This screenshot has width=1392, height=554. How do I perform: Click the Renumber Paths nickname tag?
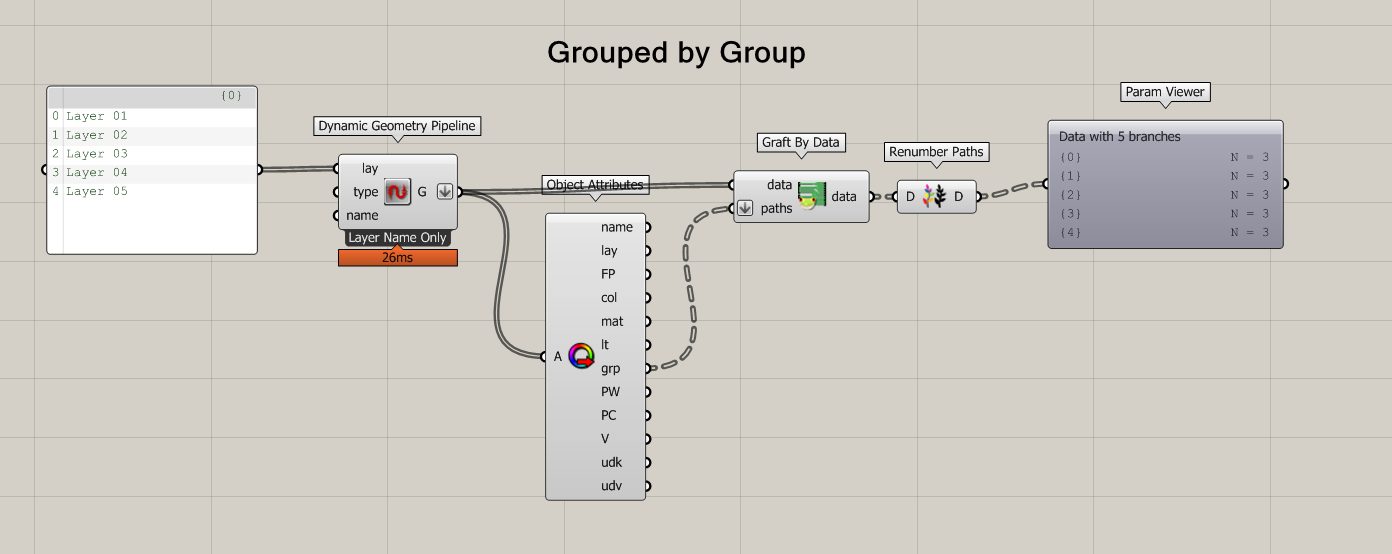tap(937, 152)
